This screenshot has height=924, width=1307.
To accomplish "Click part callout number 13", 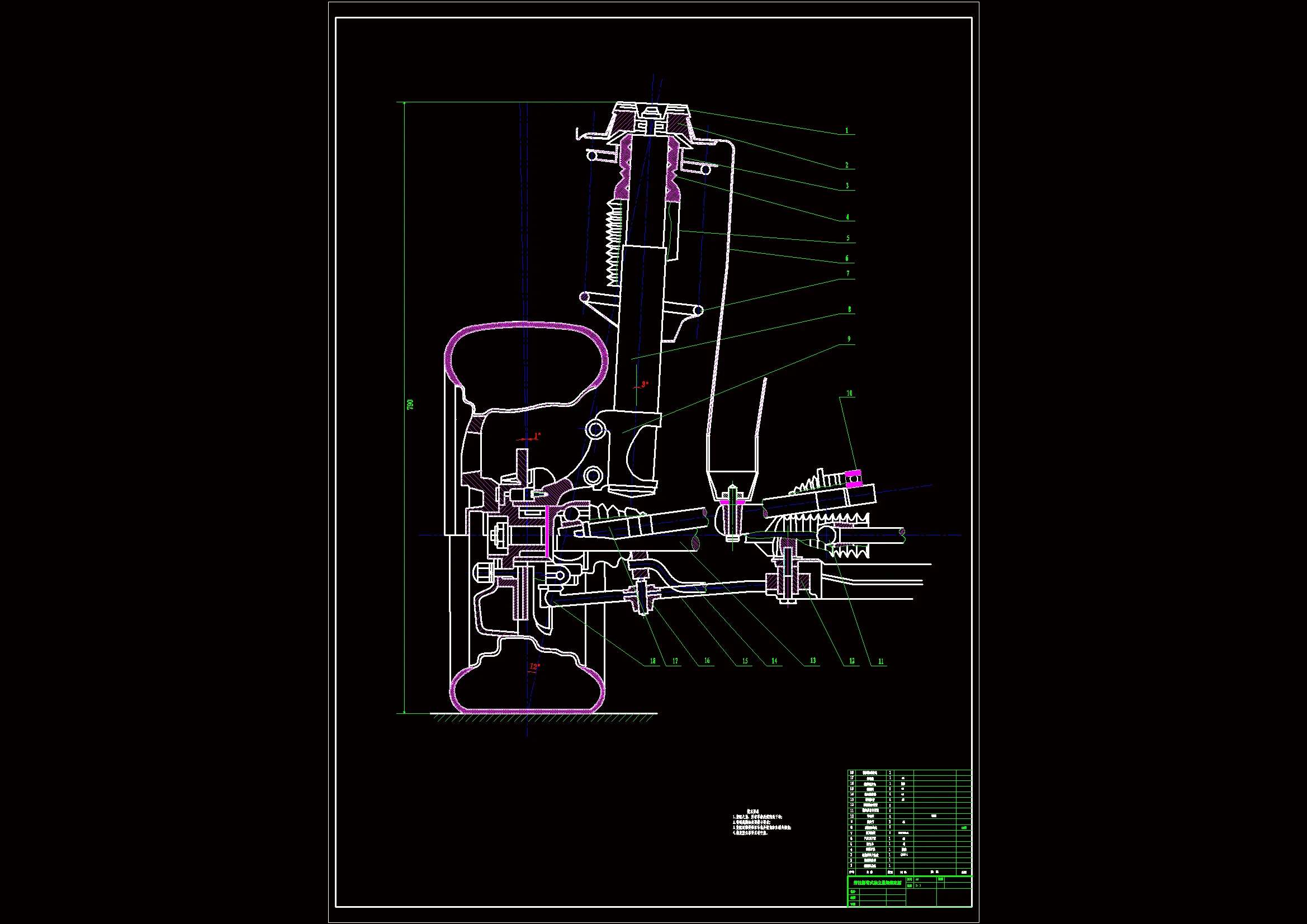I will click(x=813, y=661).
